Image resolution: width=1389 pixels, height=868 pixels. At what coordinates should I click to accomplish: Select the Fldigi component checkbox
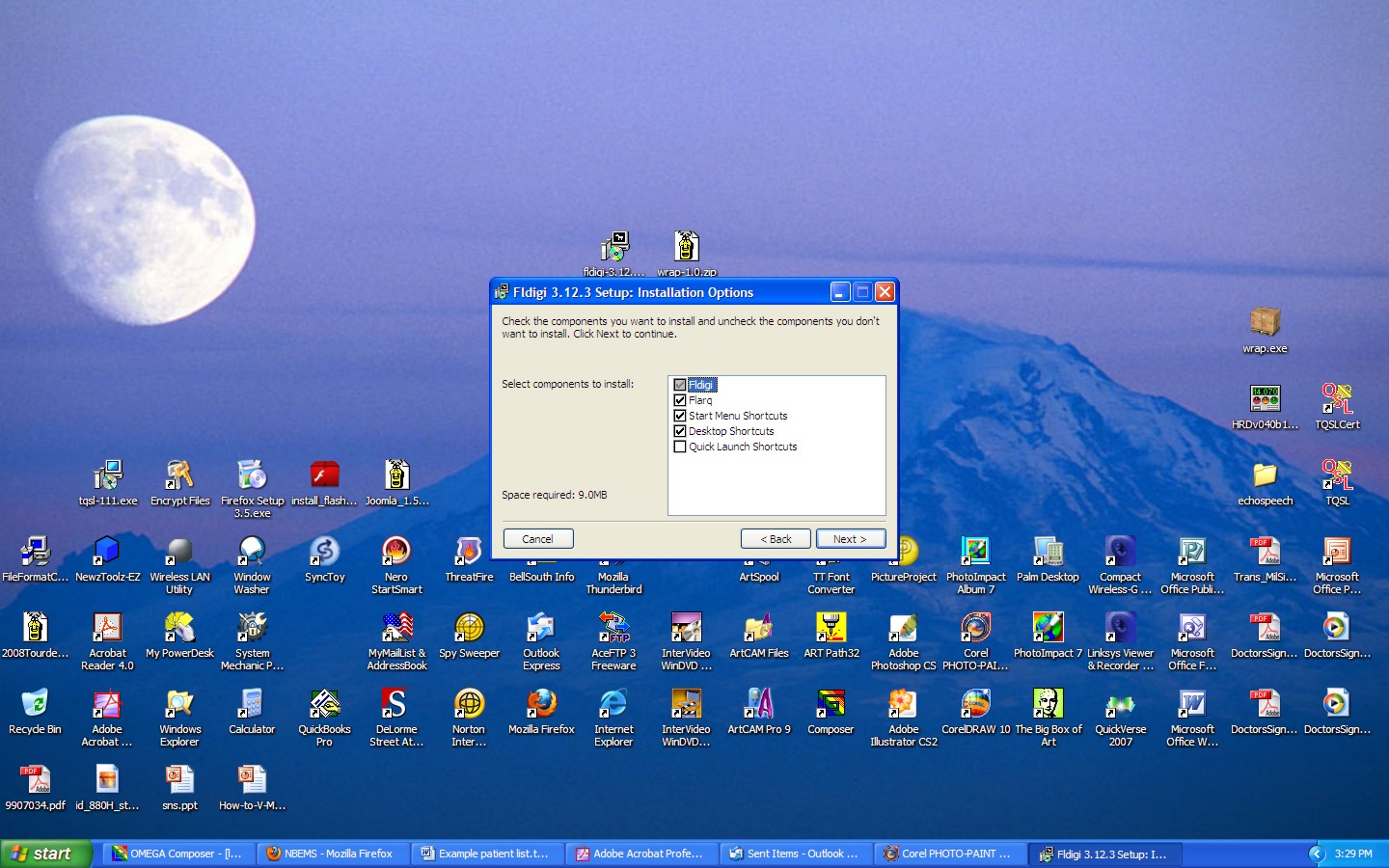pyautogui.click(x=680, y=385)
